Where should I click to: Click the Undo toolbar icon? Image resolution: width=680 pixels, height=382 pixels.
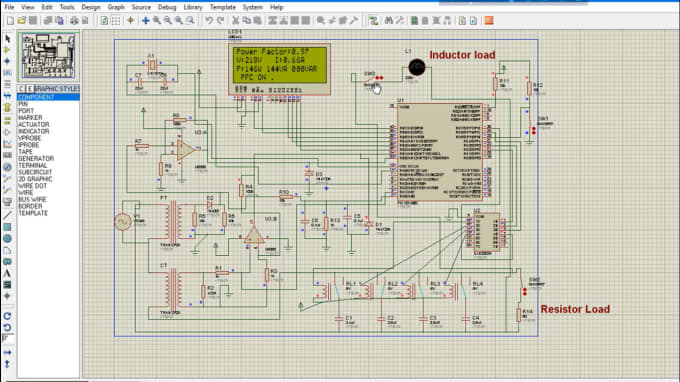[x=209, y=20]
